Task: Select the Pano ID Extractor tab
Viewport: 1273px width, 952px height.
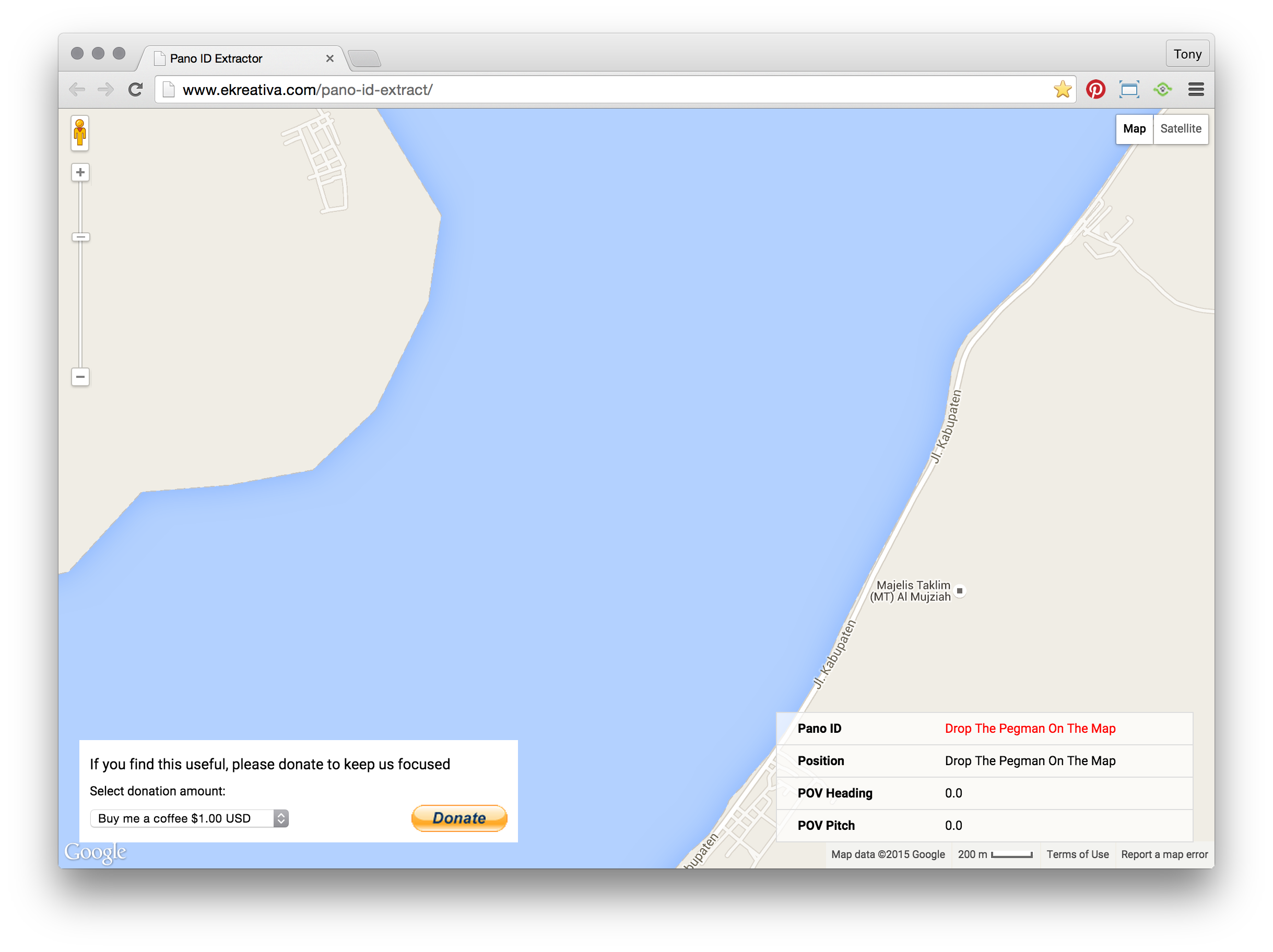Action: click(x=242, y=58)
